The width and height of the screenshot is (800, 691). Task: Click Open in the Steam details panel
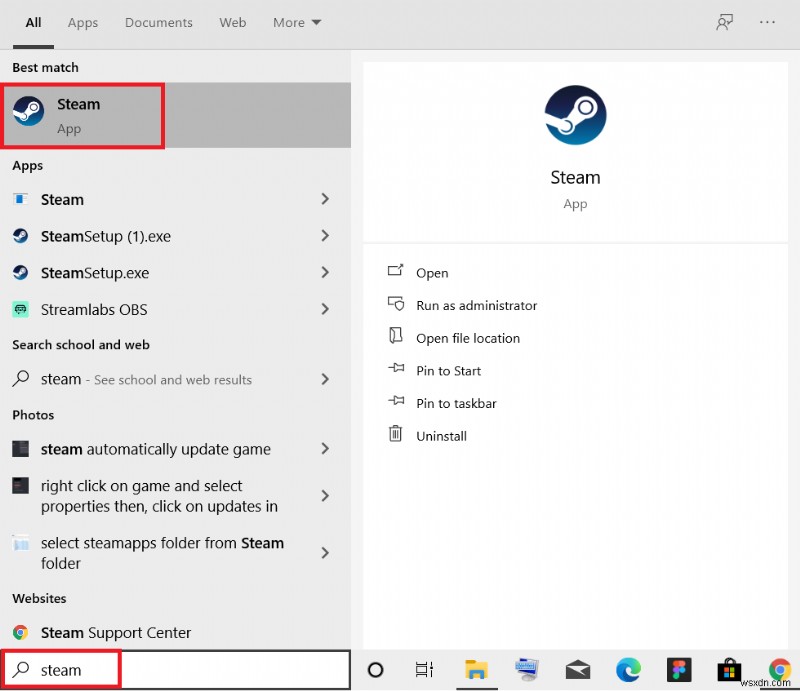pyautogui.click(x=432, y=273)
